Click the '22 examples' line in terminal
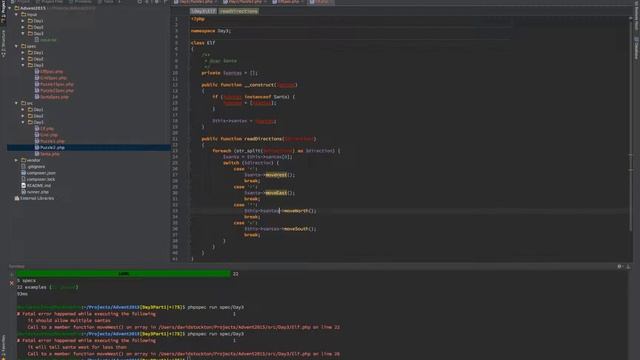Screen dimensions: 640x360 (47, 287)
